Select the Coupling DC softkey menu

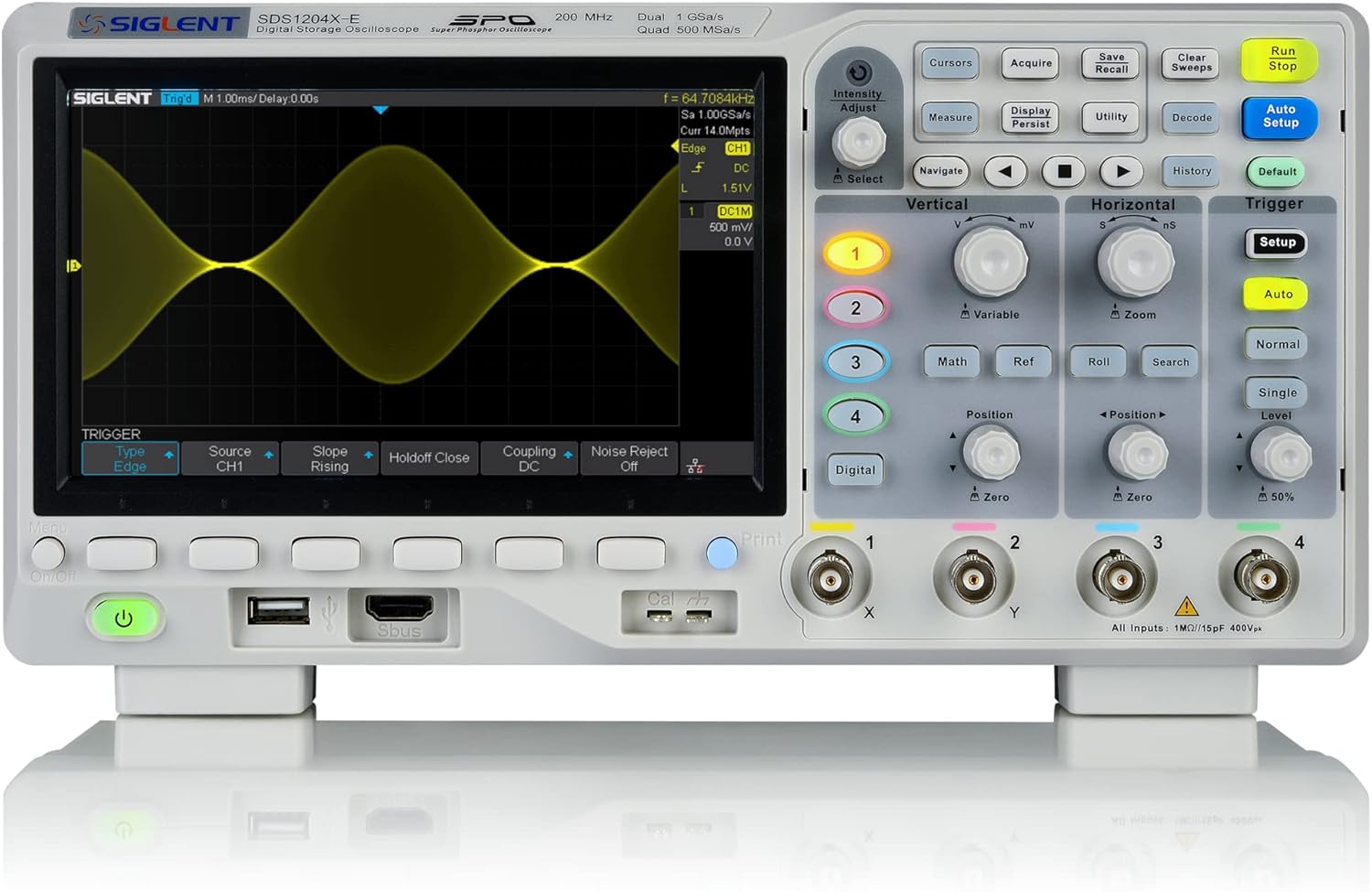[530, 457]
